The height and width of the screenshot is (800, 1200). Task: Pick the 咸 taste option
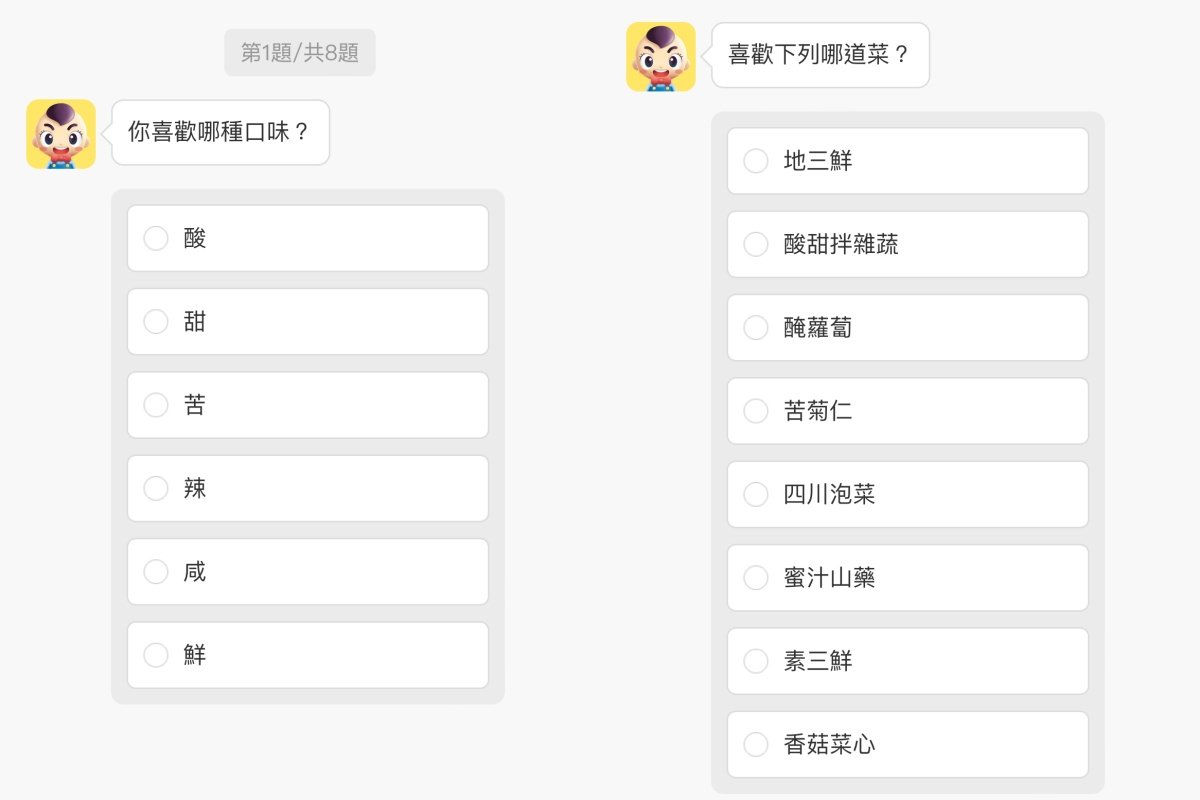[307, 571]
